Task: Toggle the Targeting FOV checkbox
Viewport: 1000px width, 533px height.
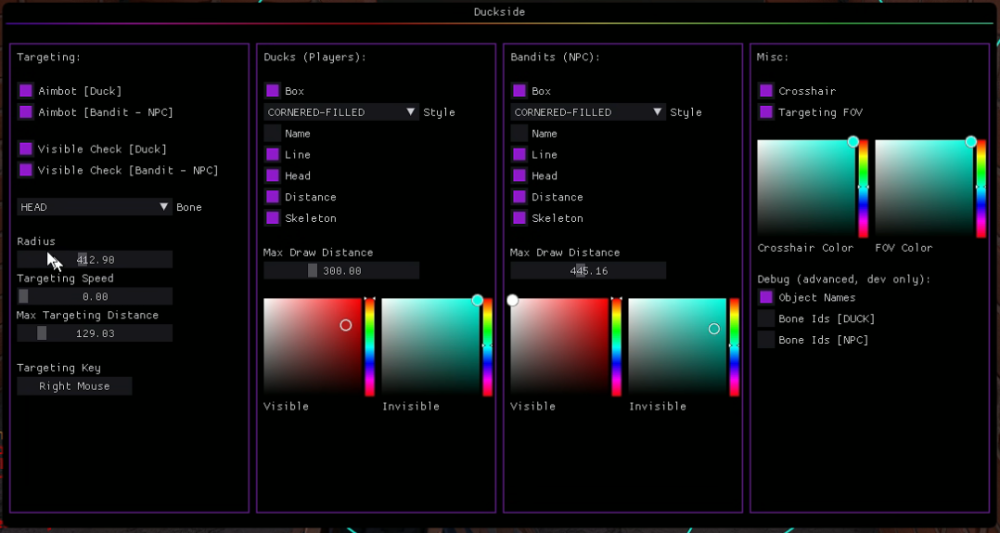Action: [766, 112]
